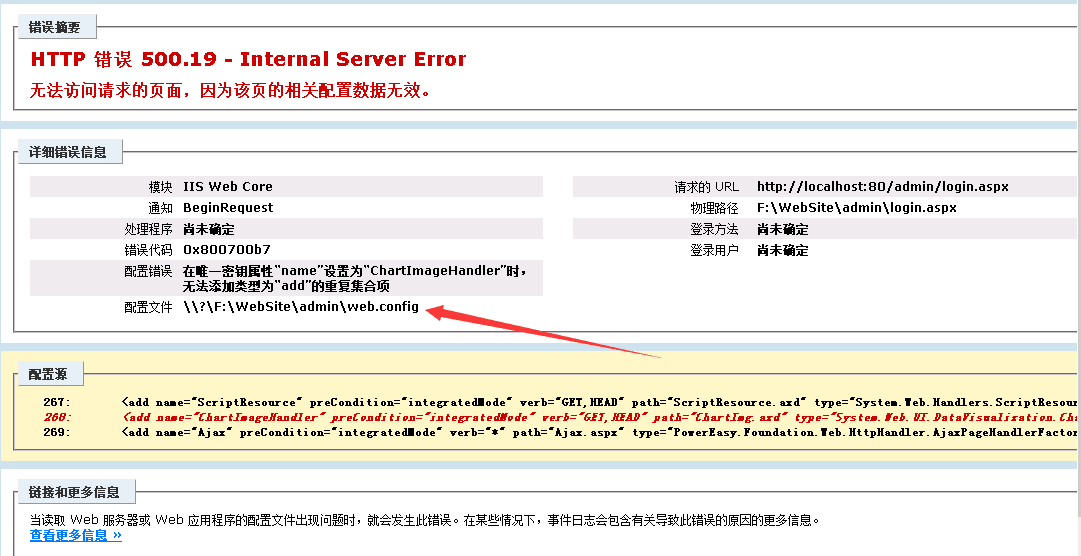The height and width of the screenshot is (556, 1081).
Task: Click the requested URL localhost login.aspx
Action: 882,187
